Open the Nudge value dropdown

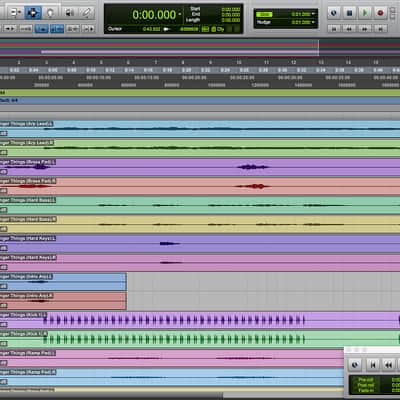(313, 22)
